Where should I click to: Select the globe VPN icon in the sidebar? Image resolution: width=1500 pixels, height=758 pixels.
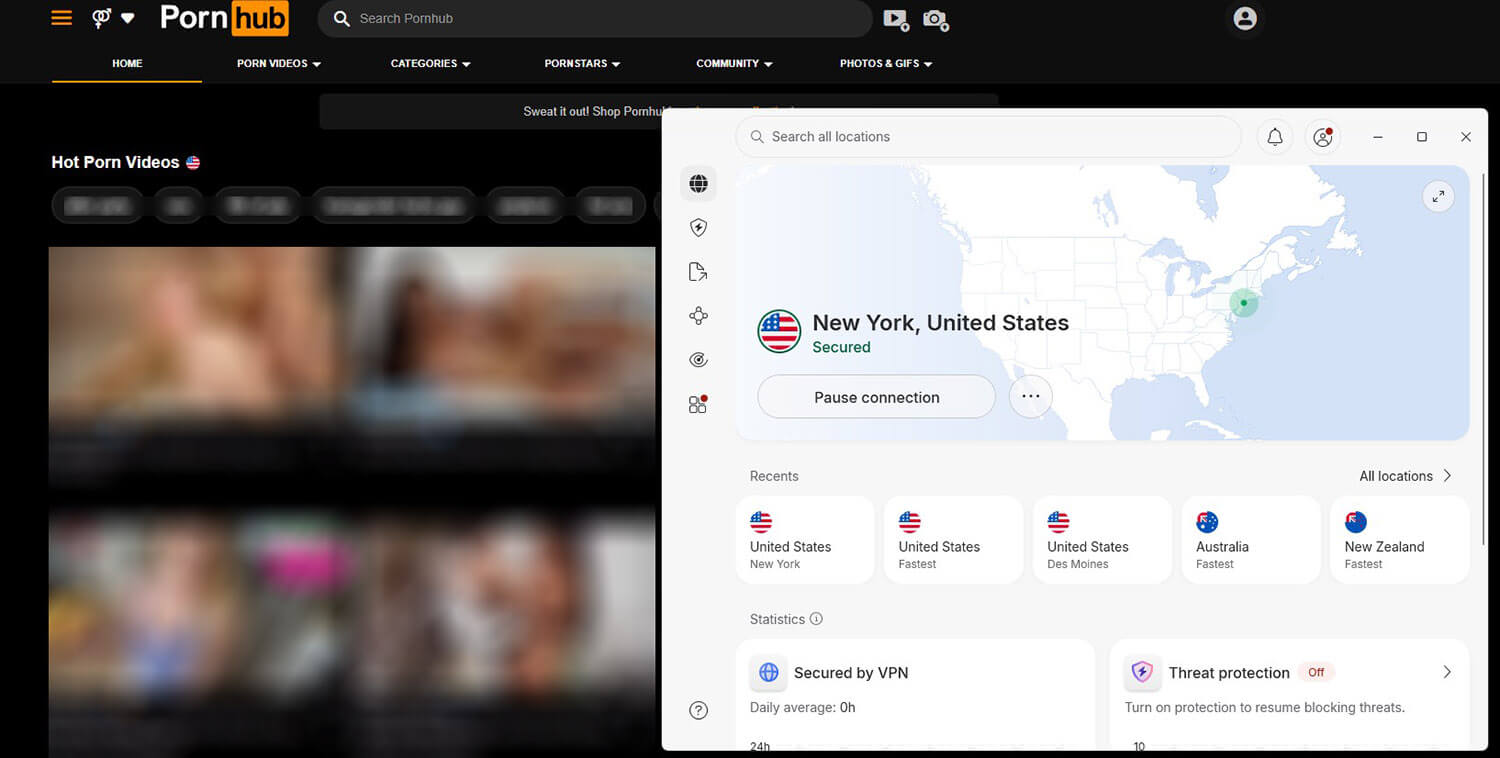[699, 183]
